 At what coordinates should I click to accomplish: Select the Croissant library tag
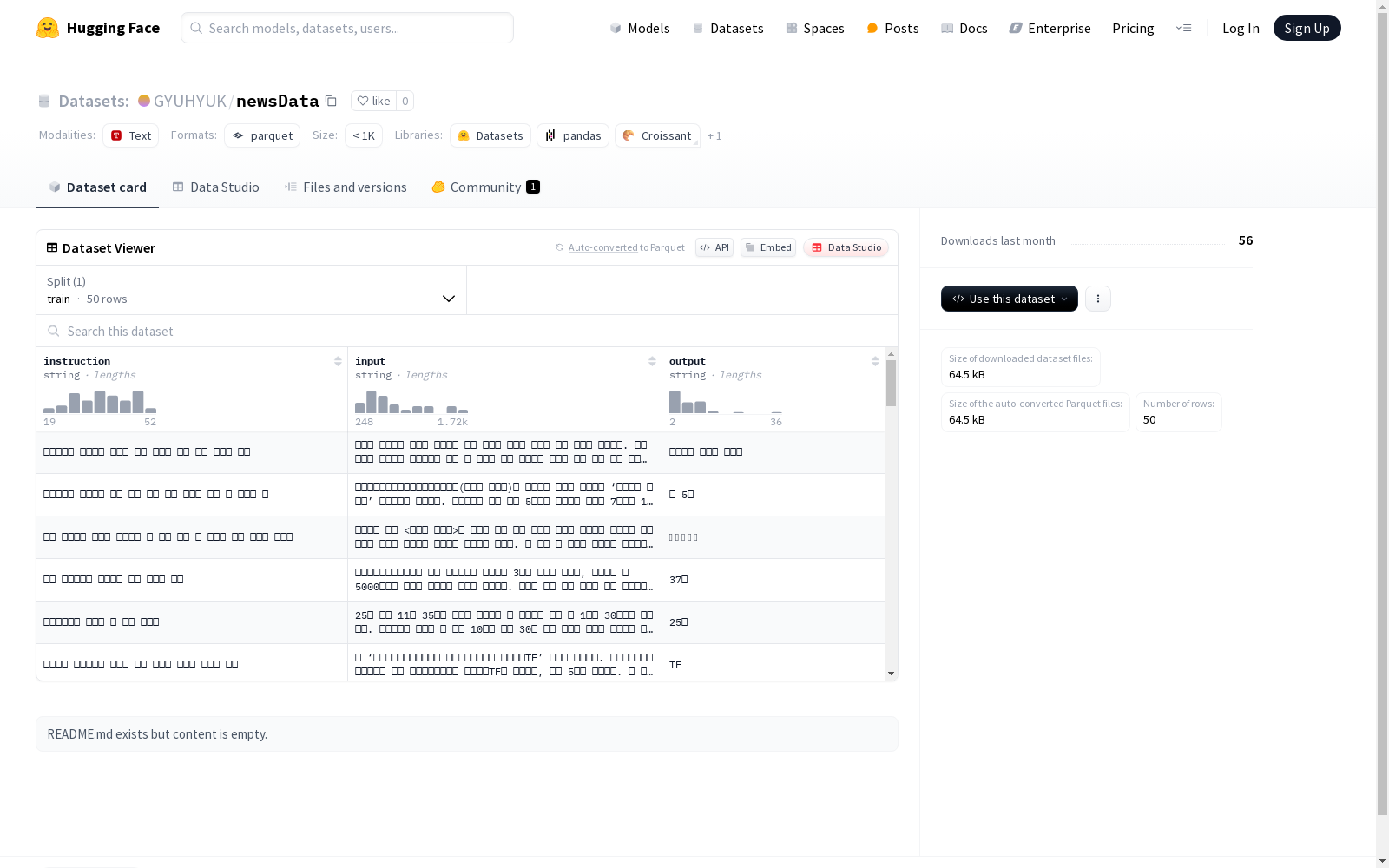pyautogui.click(x=657, y=135)
